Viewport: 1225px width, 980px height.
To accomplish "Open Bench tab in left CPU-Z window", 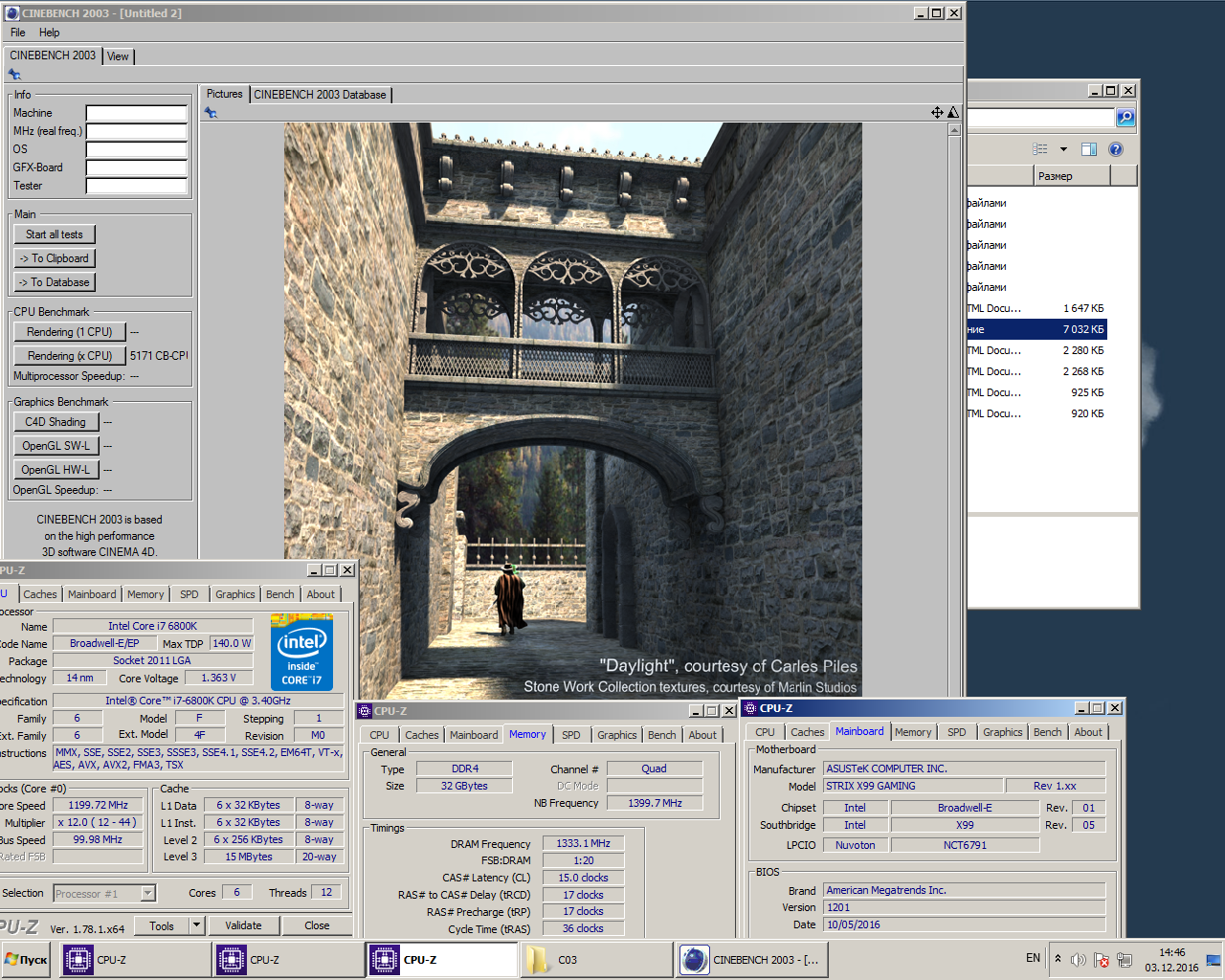I will [x=279, y=594].
